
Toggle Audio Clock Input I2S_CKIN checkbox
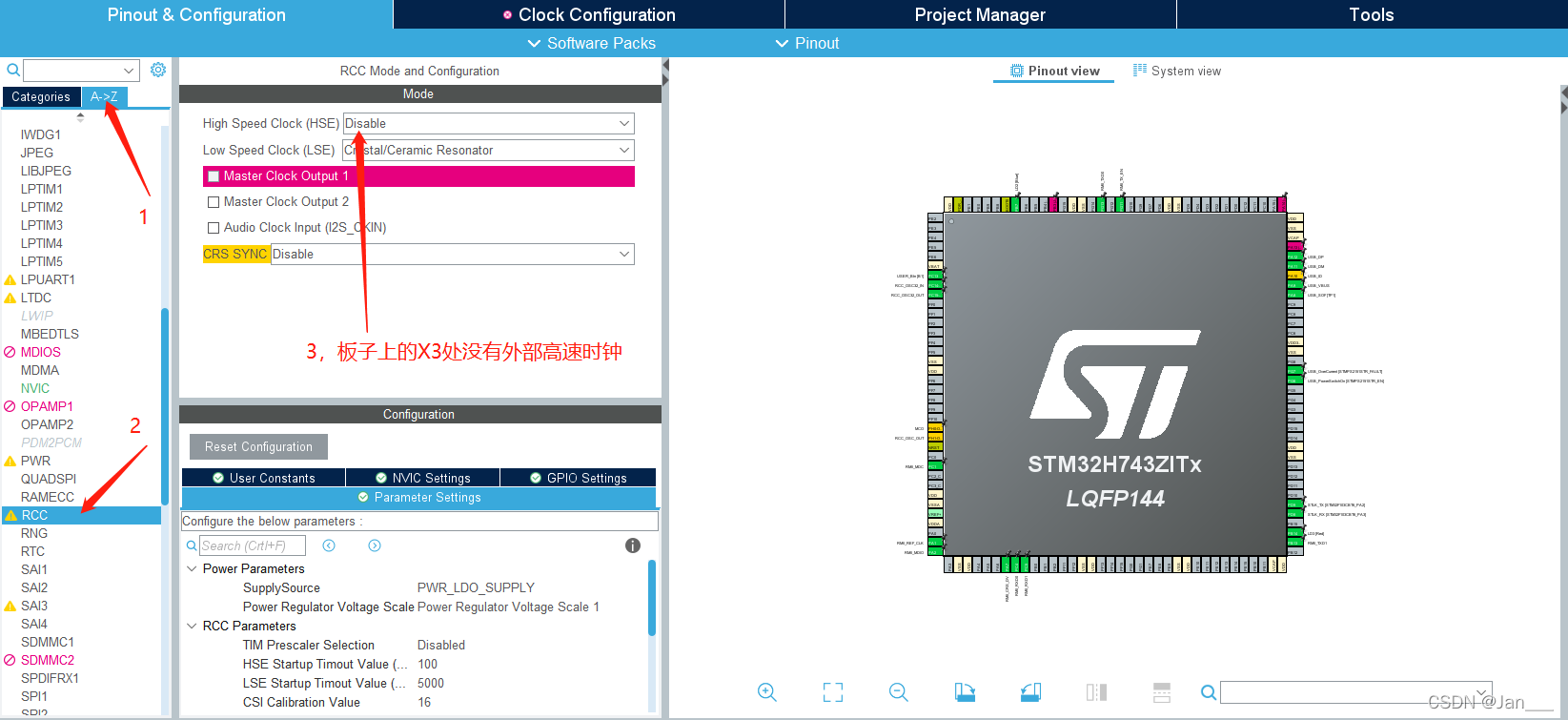click(214, 228)
